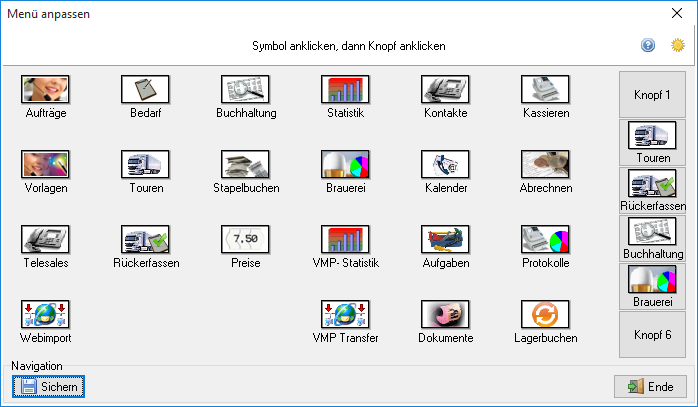Click the Buchhaltung button in right panel
The image size is (698, 407).
652,239
